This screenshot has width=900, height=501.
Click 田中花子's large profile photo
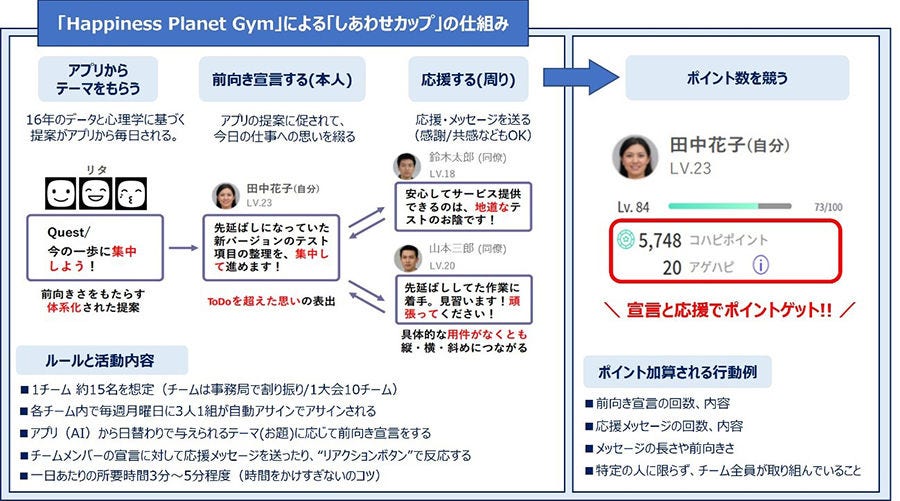pyautogui.click(x=635, y=157)
